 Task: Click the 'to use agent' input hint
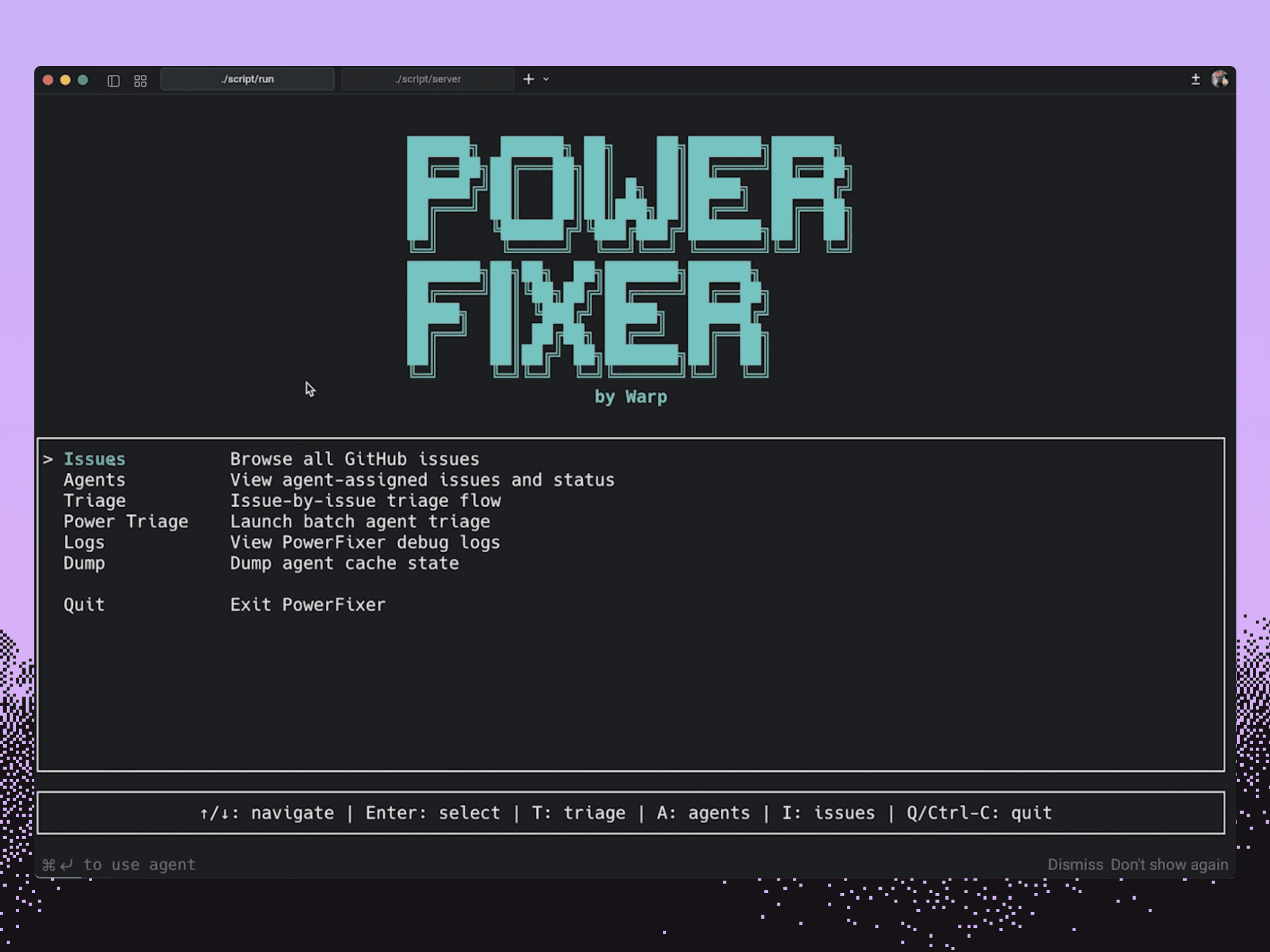(x=139, y=864)
